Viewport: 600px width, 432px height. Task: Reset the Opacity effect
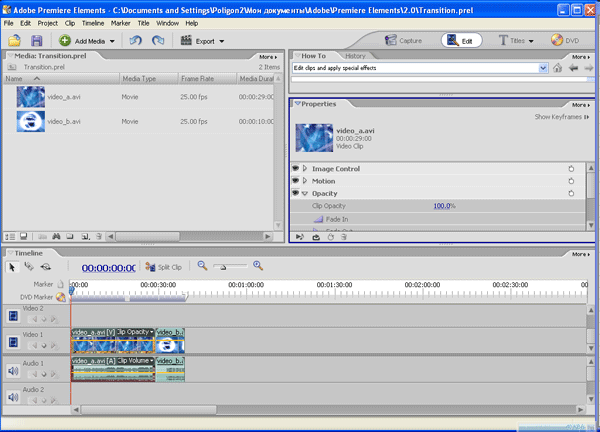(571, 194)
